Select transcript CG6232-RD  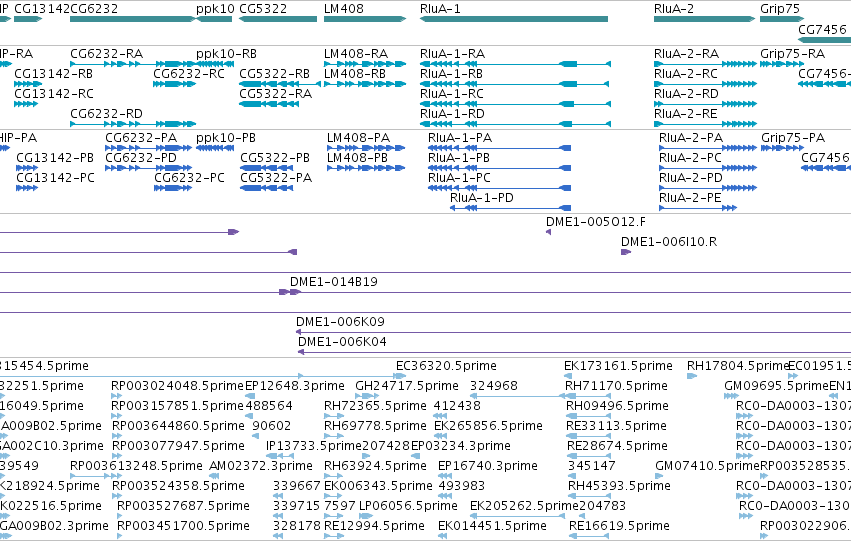click(x=133, y=124)
